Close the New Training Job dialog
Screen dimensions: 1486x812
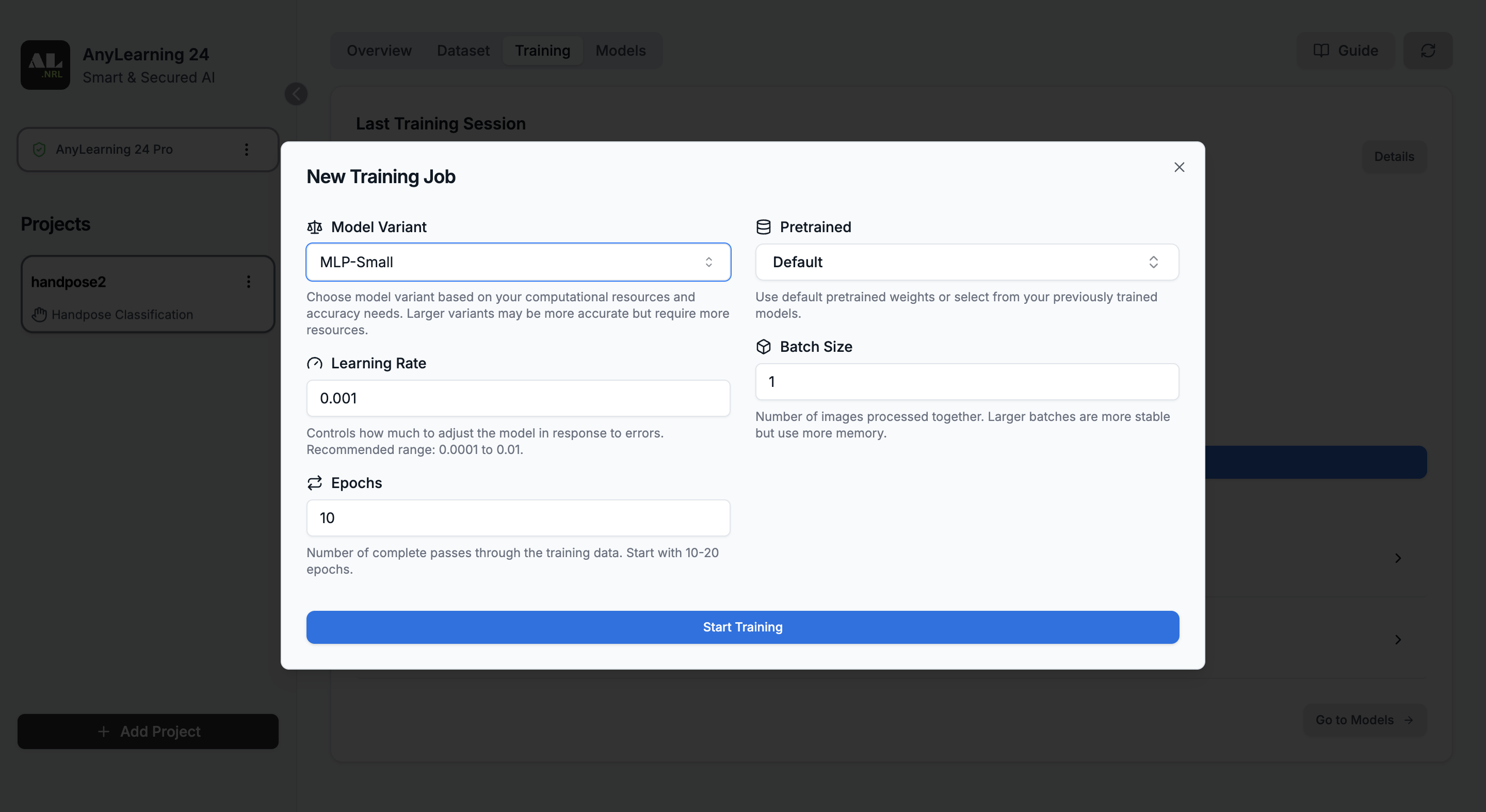coord(1179,167)
